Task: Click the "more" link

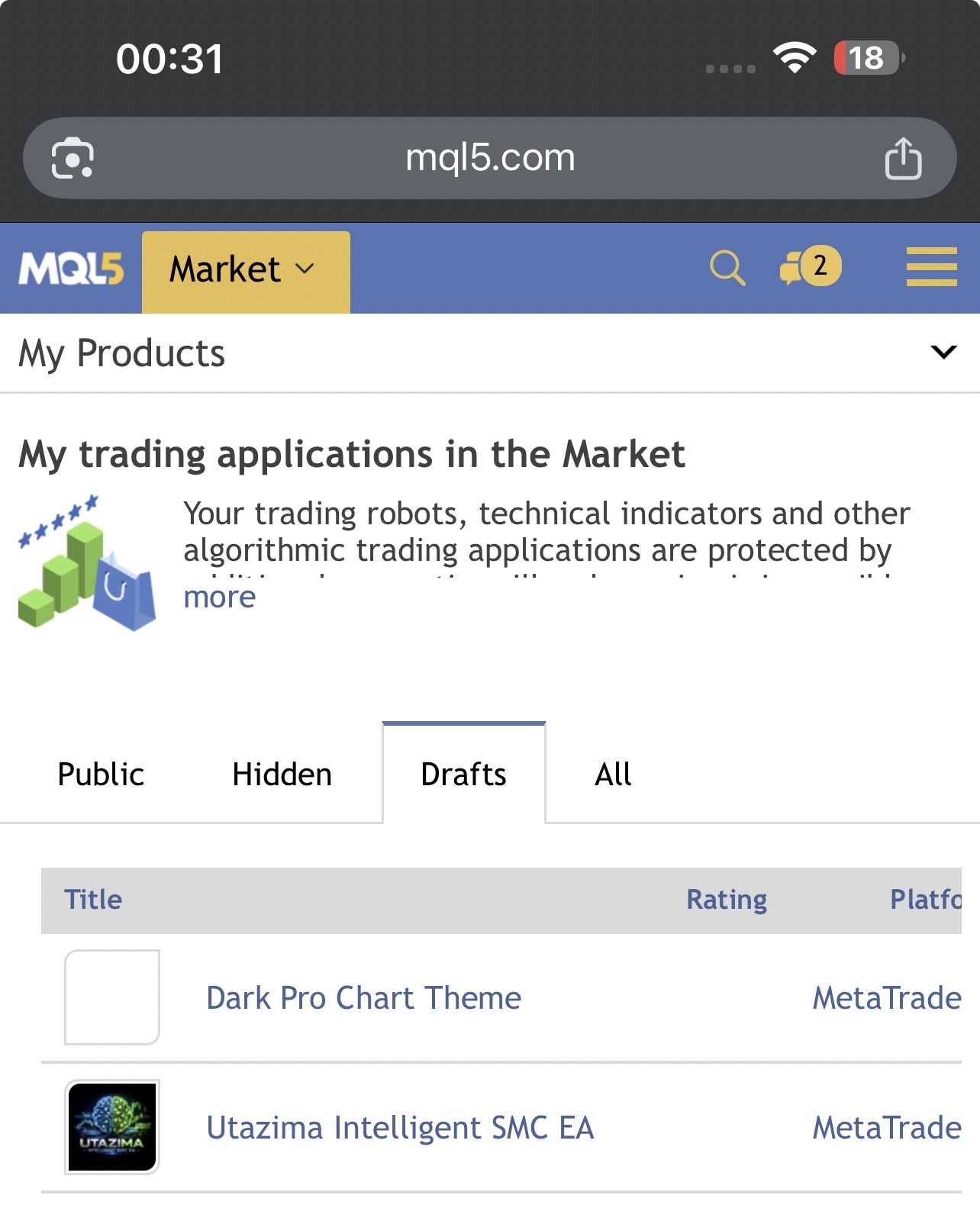Action: (x=220, y=597)
